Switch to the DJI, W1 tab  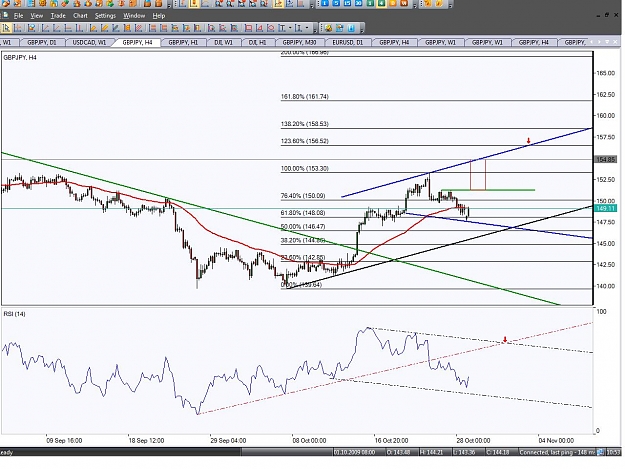click(x=224, y=42)
